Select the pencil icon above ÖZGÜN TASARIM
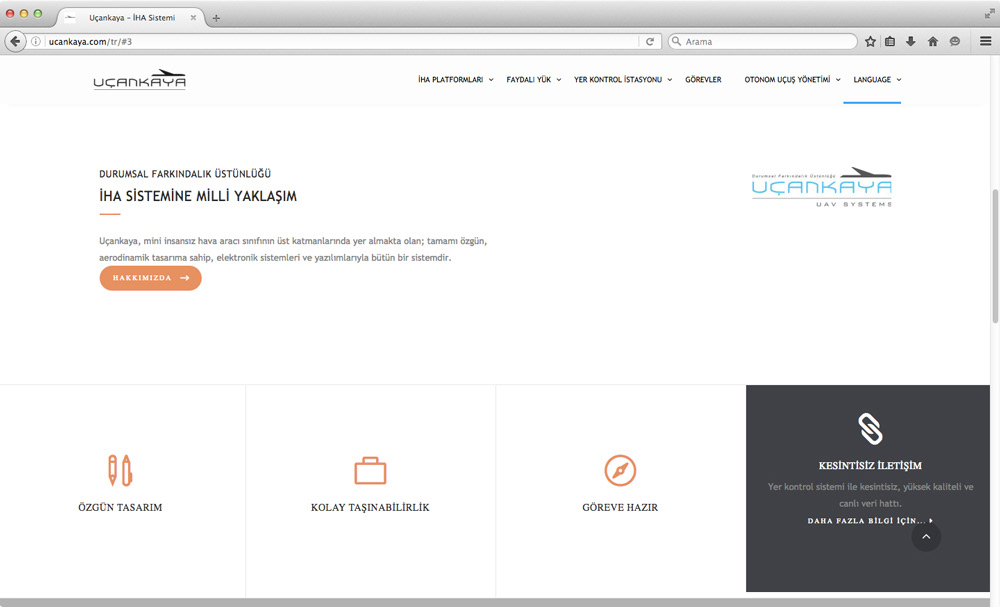 (121, 469)
